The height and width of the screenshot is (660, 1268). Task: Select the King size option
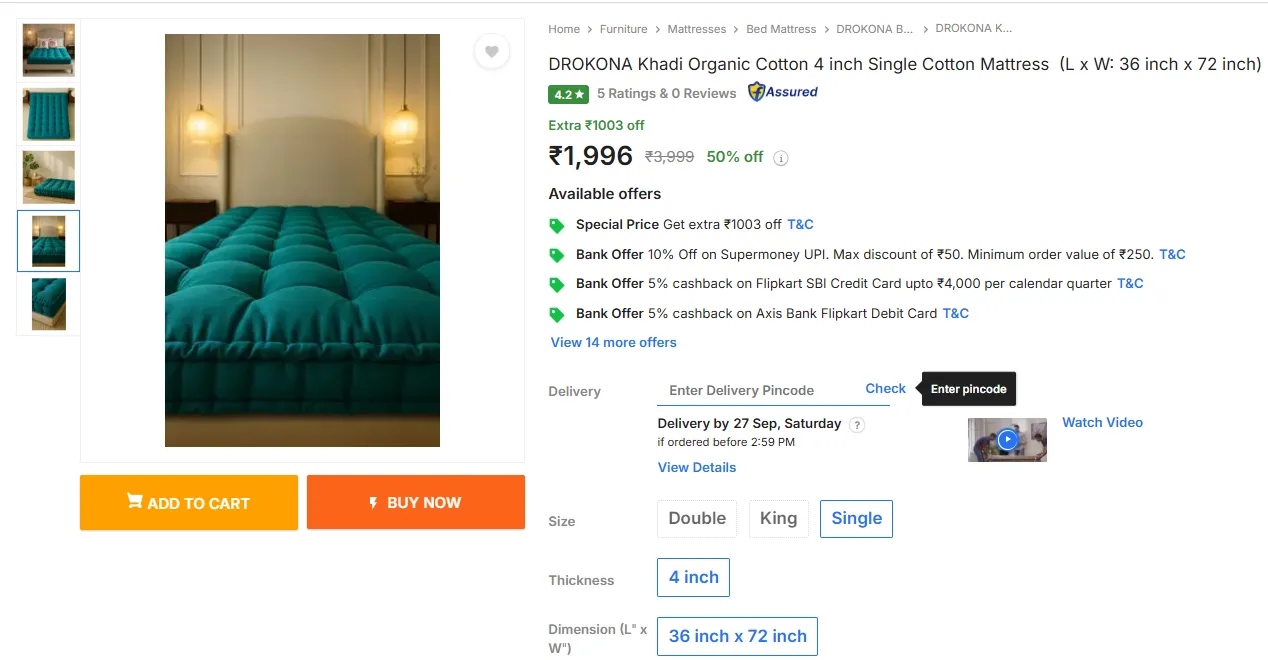pos(778,519)
